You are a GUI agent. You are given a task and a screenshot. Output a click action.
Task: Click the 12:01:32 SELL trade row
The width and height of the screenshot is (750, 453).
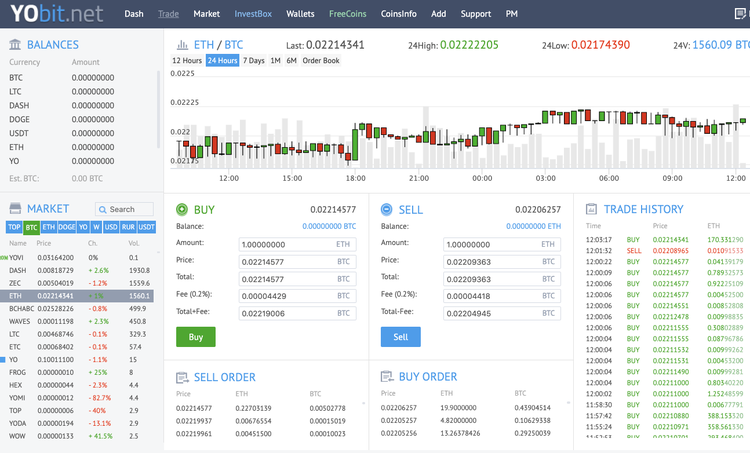point(665,251)
